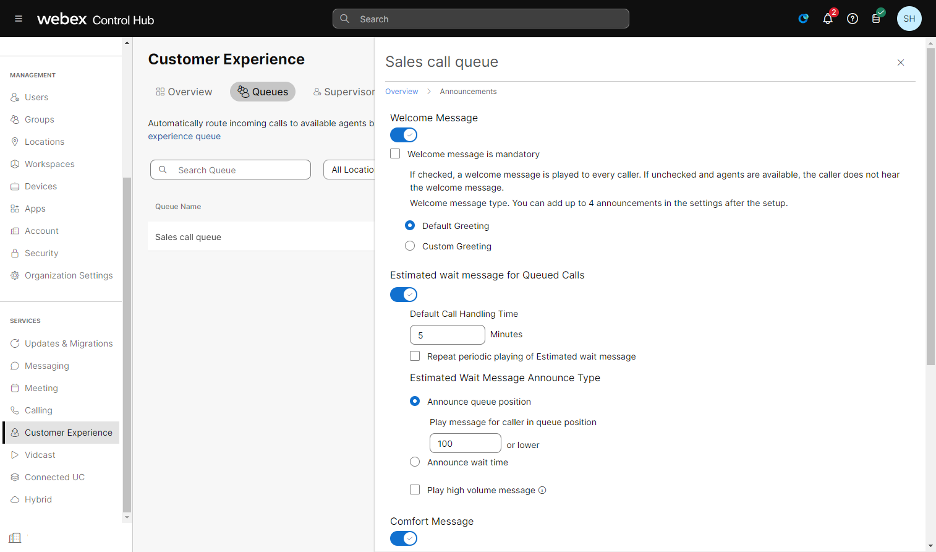Disable Estimated wait message toggle
The width and height of the screenshot is (936, 552).
click(404, 295)
